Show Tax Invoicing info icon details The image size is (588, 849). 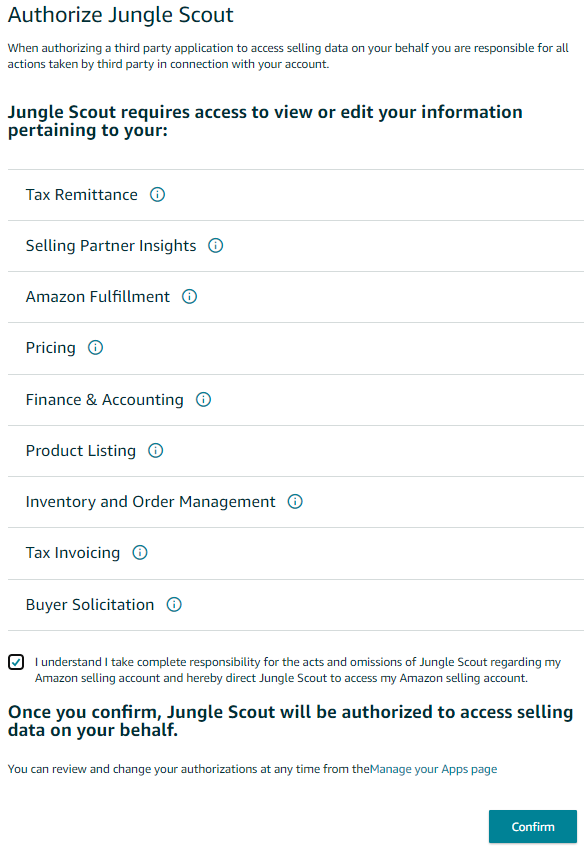pos(140,553)
